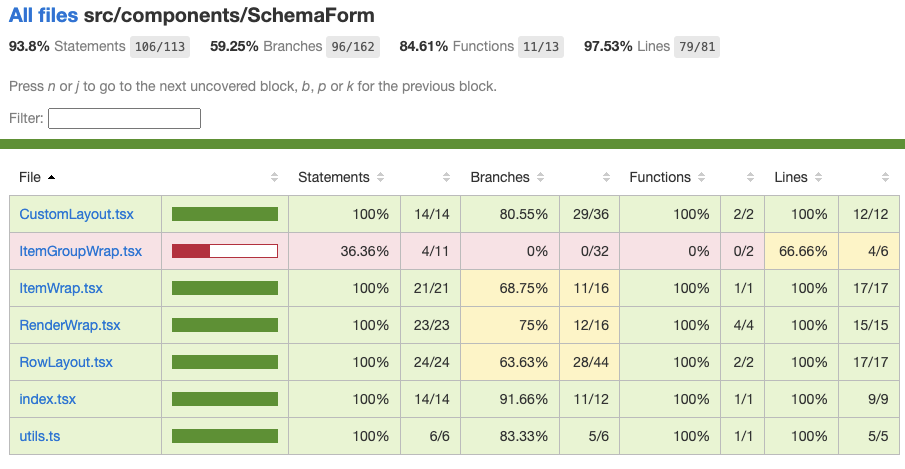The height and width of the screenshot is (469, 905).
Task: Sort by statements count column icon
Action: 446,177
